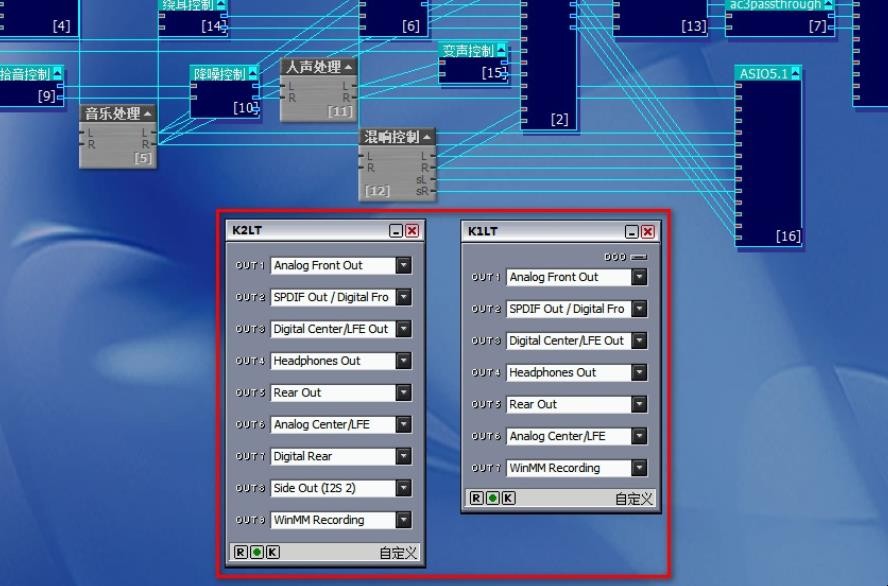Close the K2LT window
Screen dimensions: 888x586
412,231
